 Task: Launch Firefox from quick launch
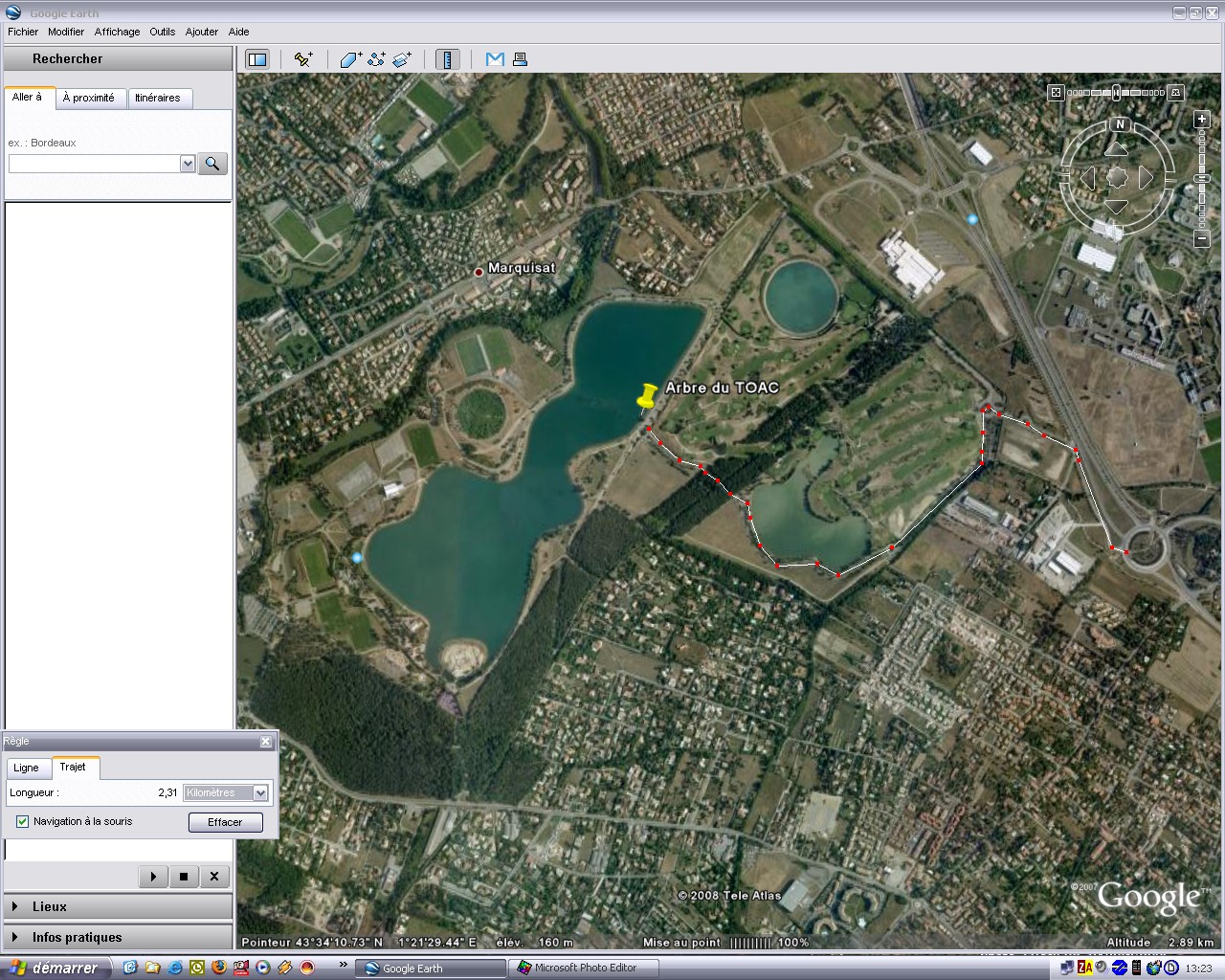pyautogui.click(x=218, y=968)
